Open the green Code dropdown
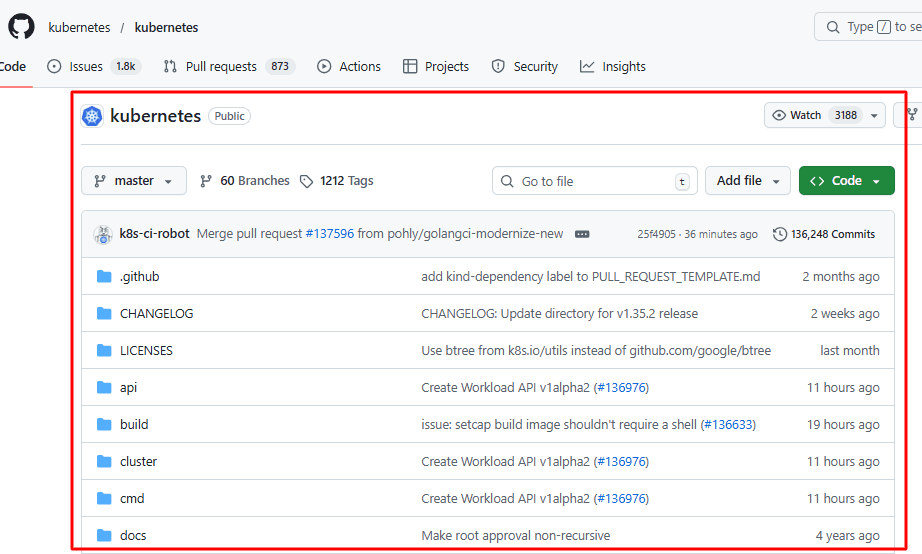The height and width of the screenshot is (554, 922). [847, 181]
